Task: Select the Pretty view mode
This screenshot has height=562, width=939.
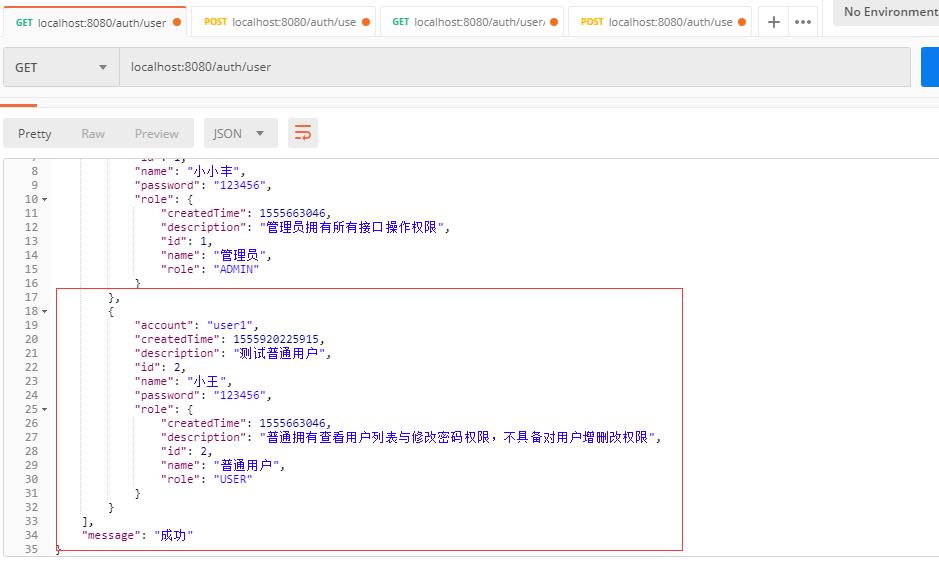Action: pos(35,134)
